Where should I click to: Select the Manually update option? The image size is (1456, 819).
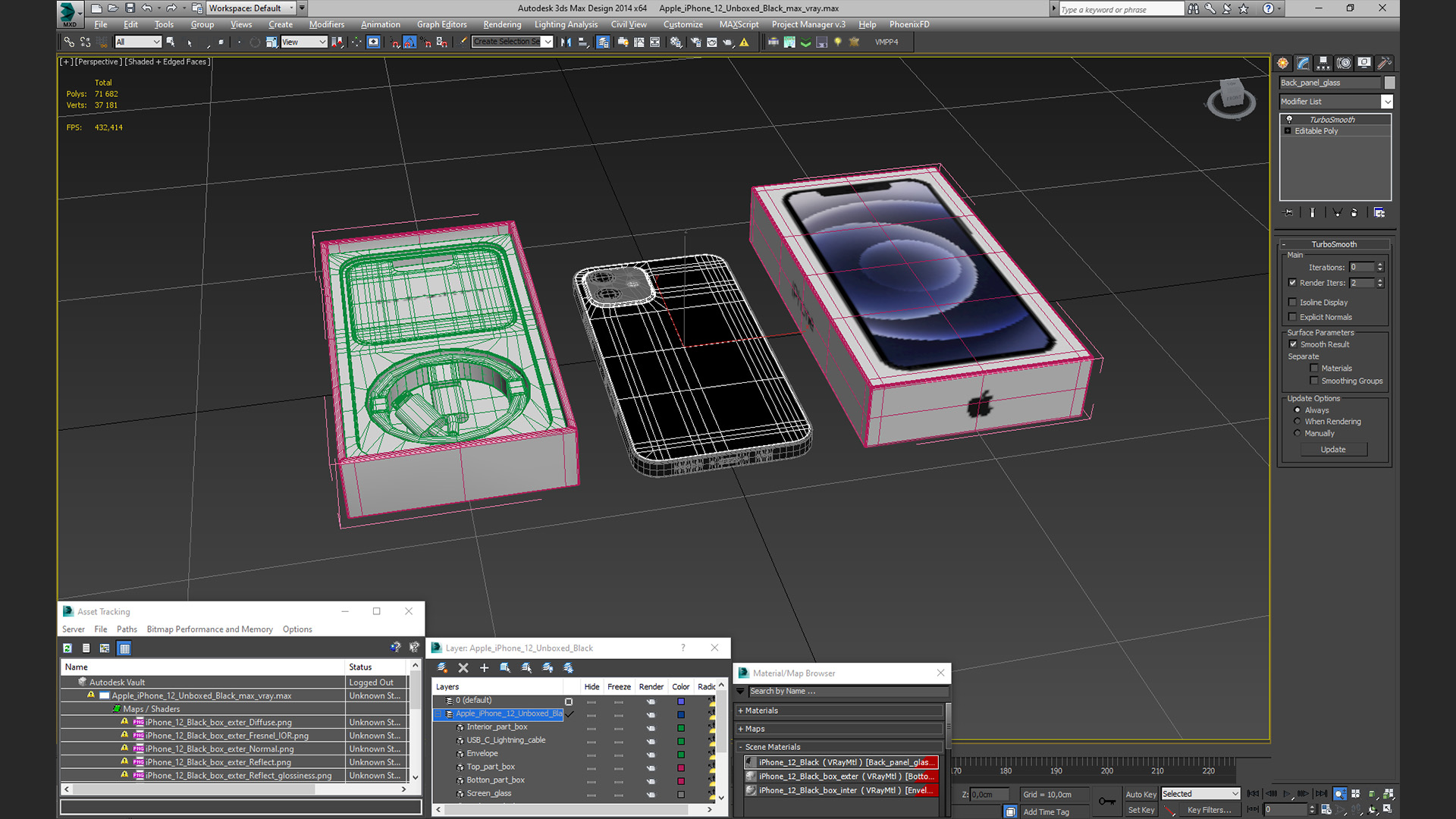1298,434
